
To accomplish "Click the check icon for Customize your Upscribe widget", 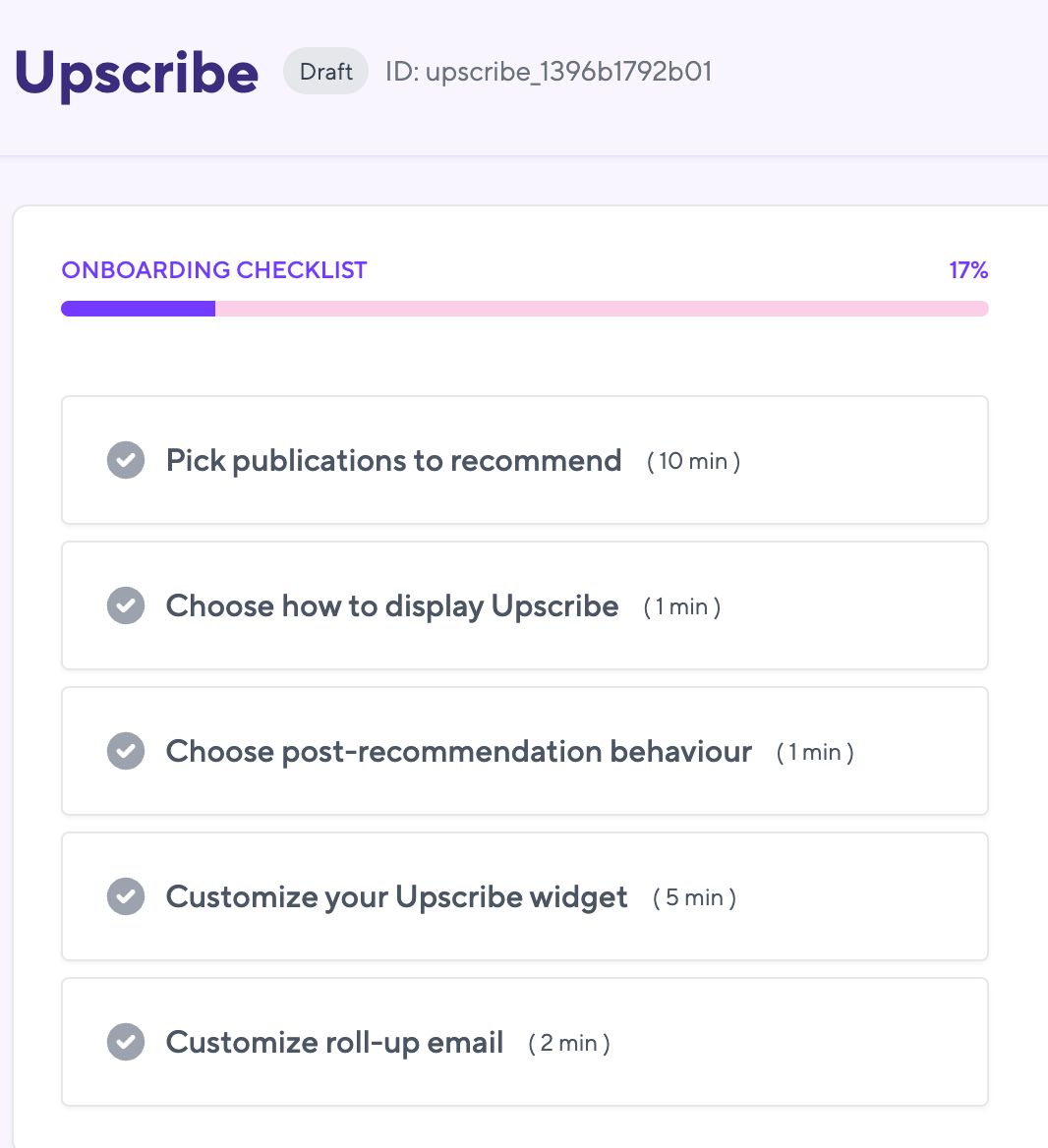I will 126,896.
